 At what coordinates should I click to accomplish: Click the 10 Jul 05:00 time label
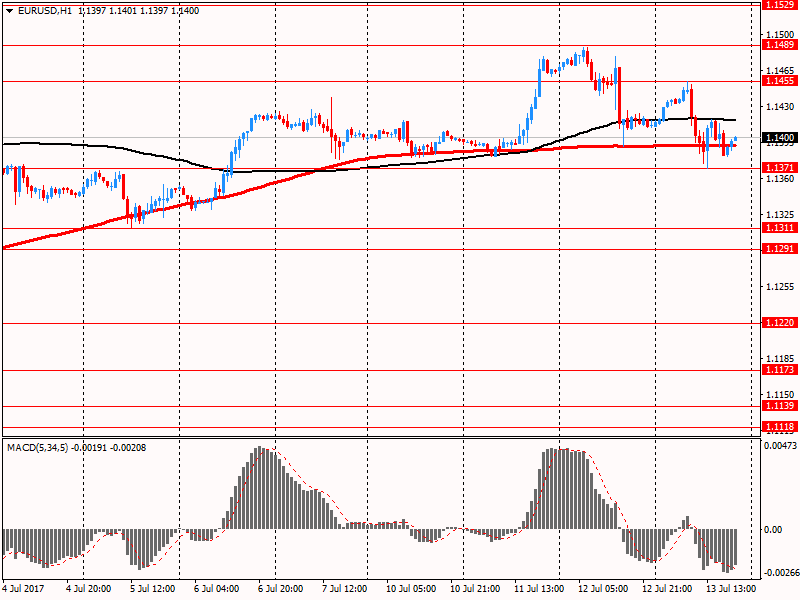pos(411,588)
